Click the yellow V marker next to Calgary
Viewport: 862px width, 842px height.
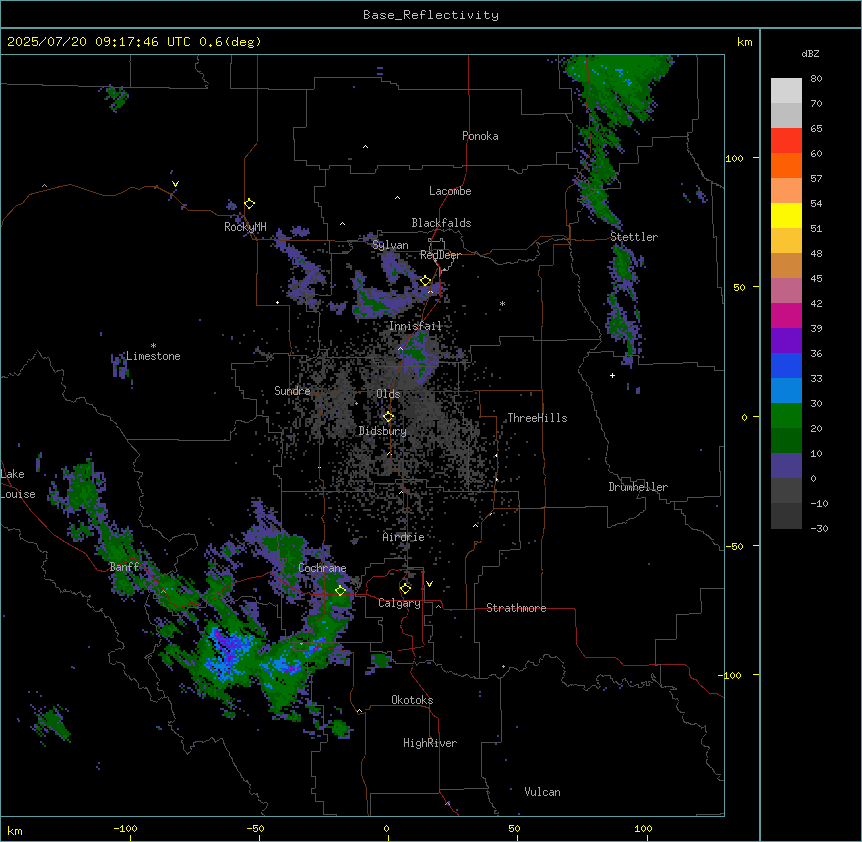(x=429, y=584)
